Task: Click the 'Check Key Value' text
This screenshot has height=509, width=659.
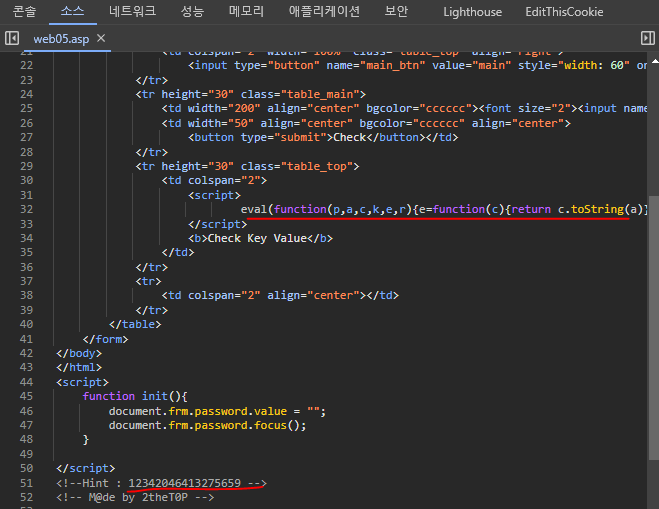Action: pyautogui.click(x=257, y=238)
